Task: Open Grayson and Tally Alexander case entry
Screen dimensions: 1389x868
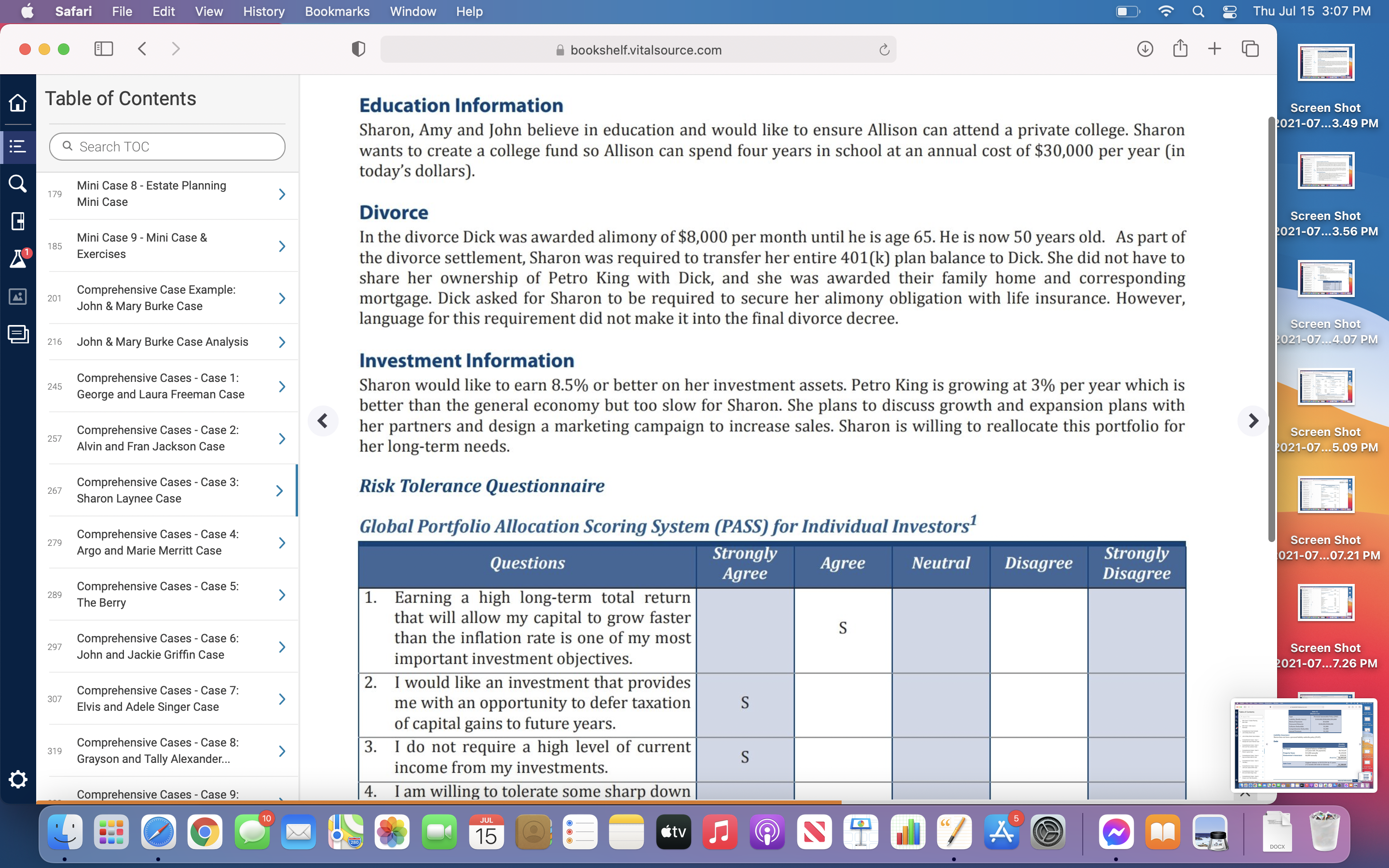Action: tap(158, 750)
